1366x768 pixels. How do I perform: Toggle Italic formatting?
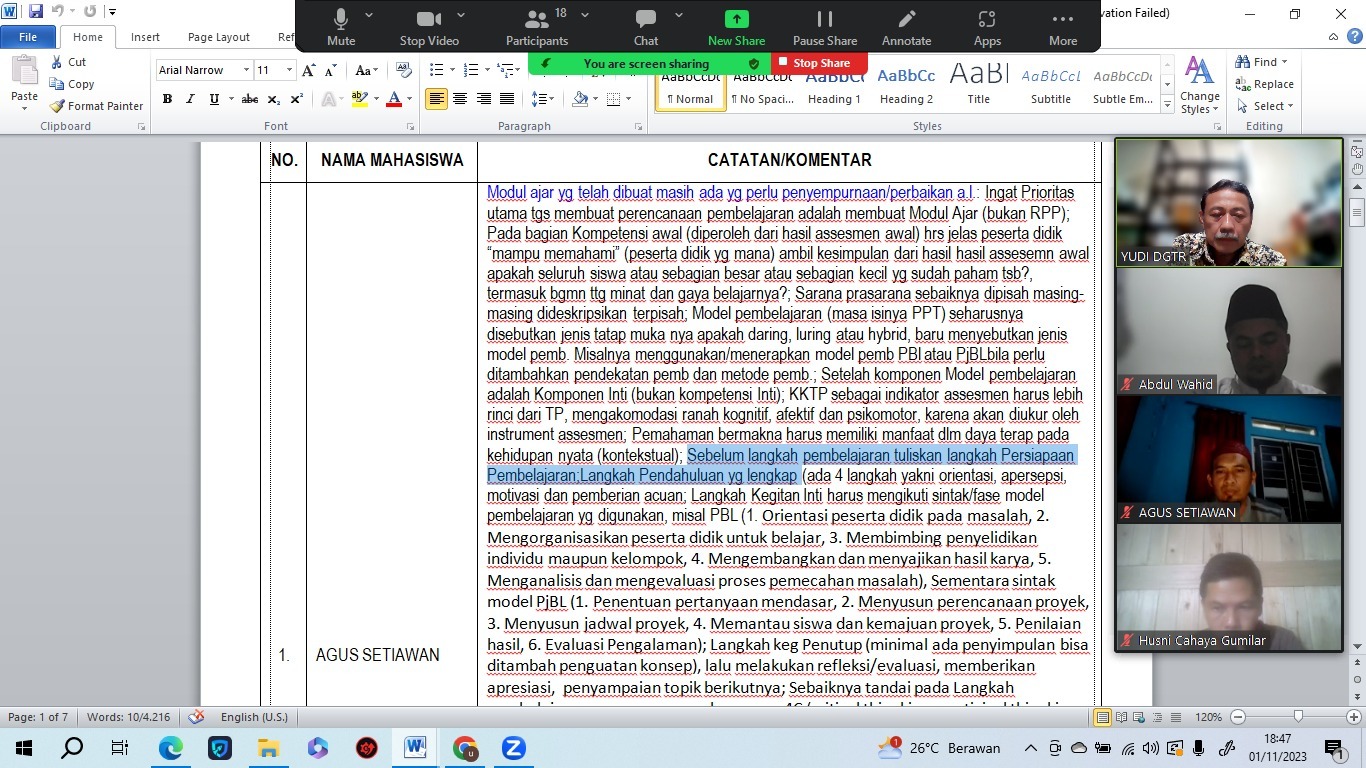190,99
